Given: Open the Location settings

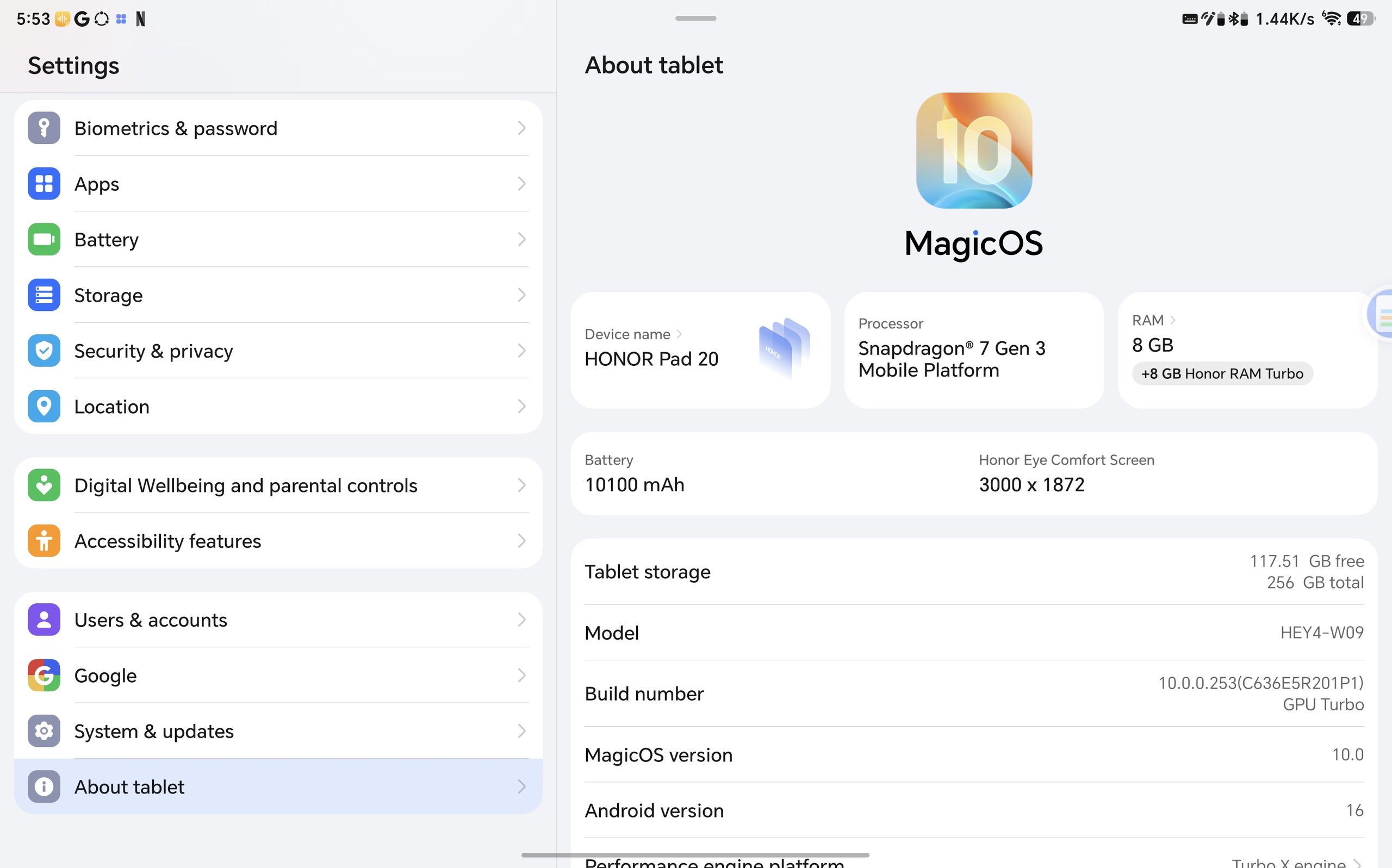Looking at the screenshot, I should (x=278, y=407).
